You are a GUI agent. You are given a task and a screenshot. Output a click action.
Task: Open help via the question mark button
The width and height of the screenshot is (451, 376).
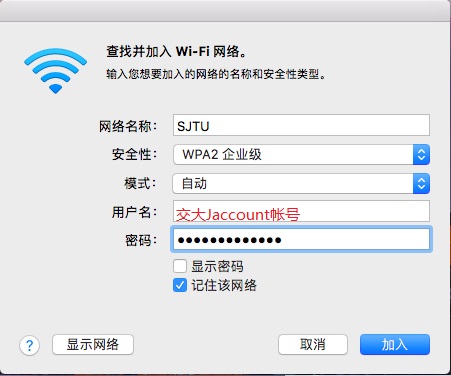30,345
